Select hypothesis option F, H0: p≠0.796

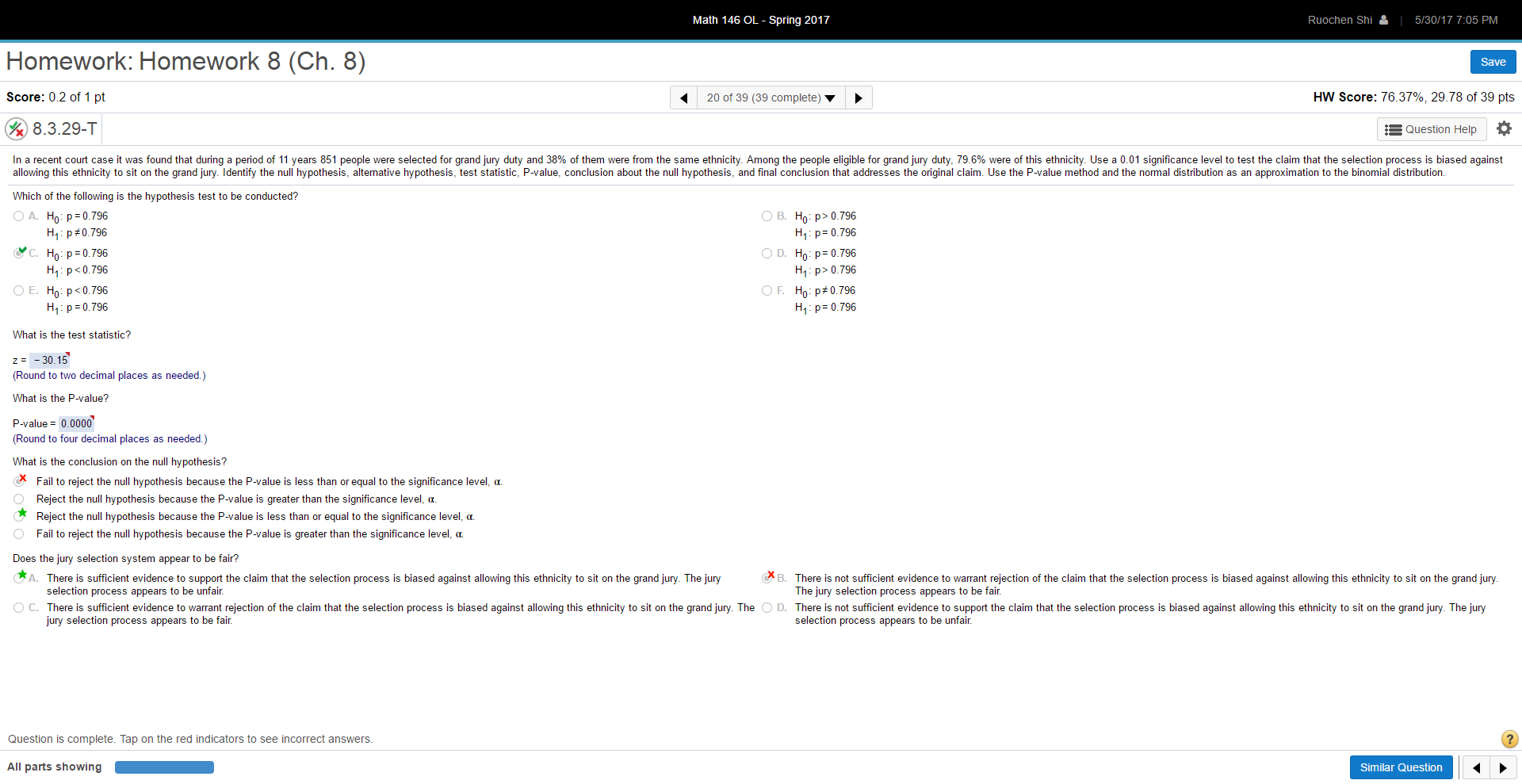[x=767, y=290]
